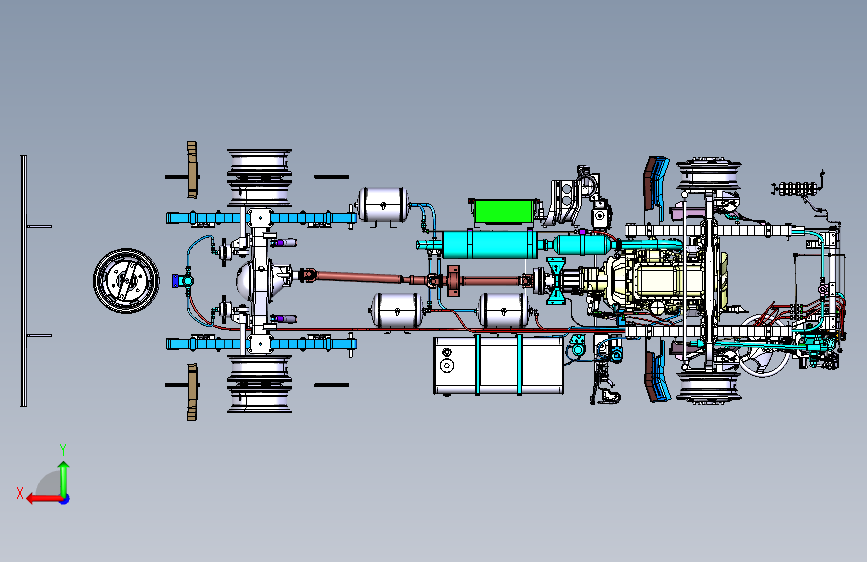
Task: Select the spare wheel at chassis rear
Action: [126, 280]
